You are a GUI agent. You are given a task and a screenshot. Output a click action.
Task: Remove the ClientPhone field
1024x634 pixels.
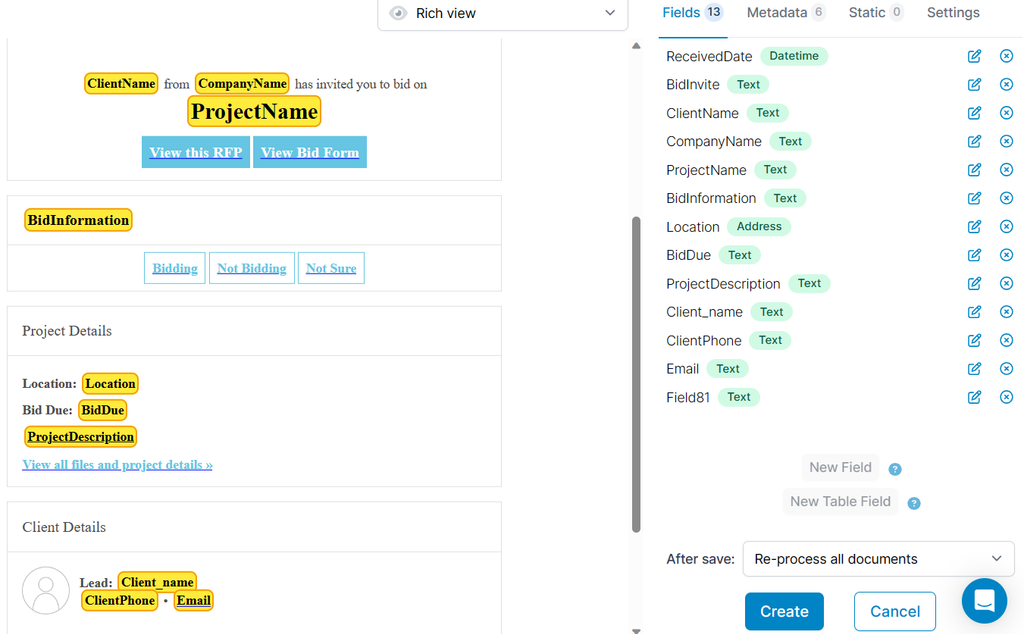[1006, 340]
